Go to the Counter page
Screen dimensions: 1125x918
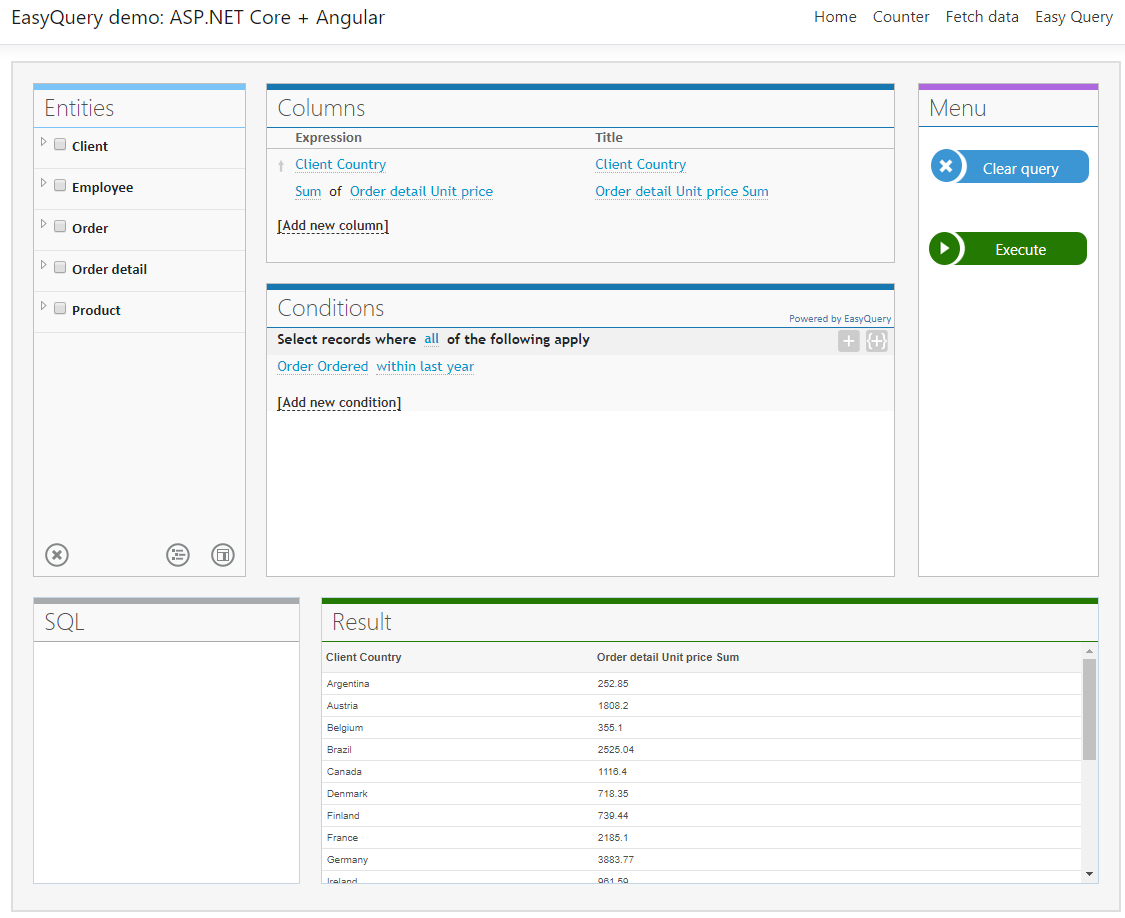tap(900, 17)
